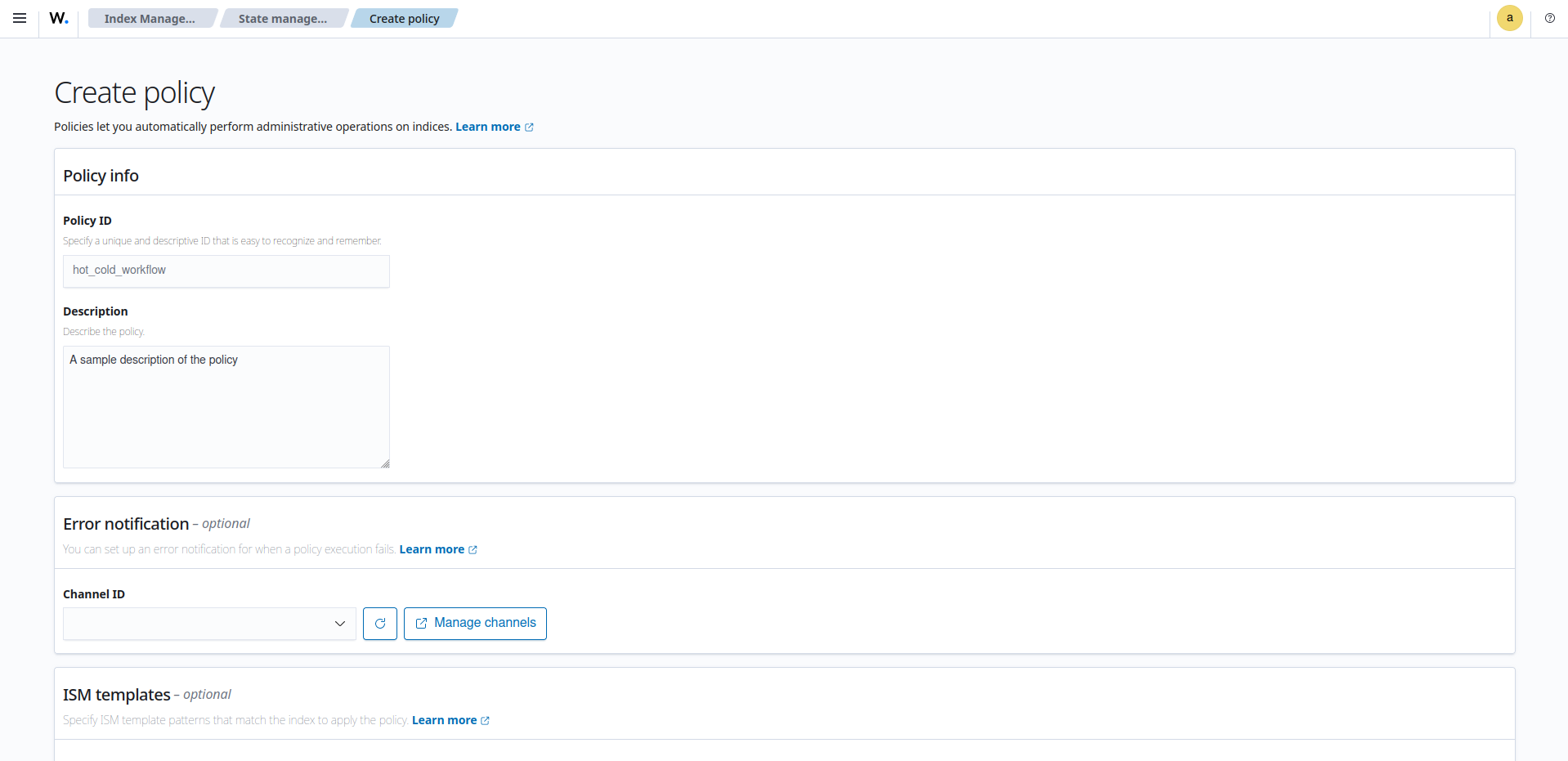Grab the Description textarea resize handle
The width and height of the screenshot is (1568, 761).
coord(385,463)
